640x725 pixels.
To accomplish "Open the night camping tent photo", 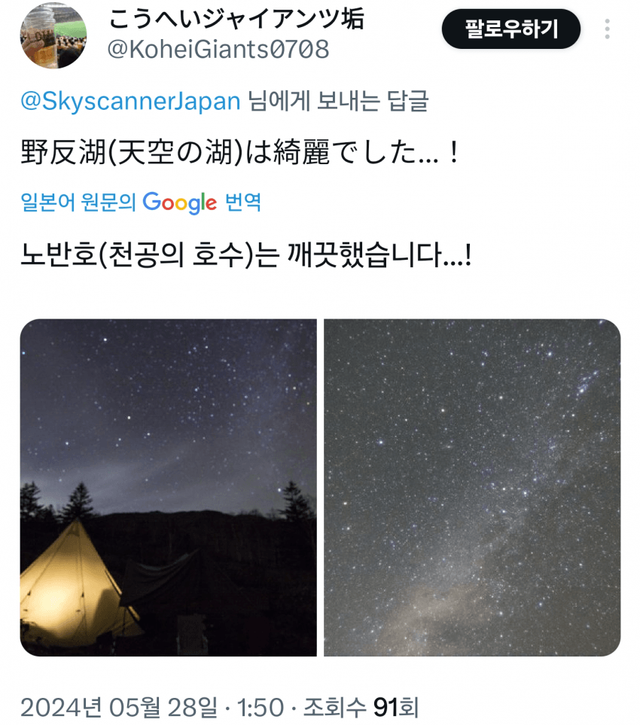I will coord(168,487).
